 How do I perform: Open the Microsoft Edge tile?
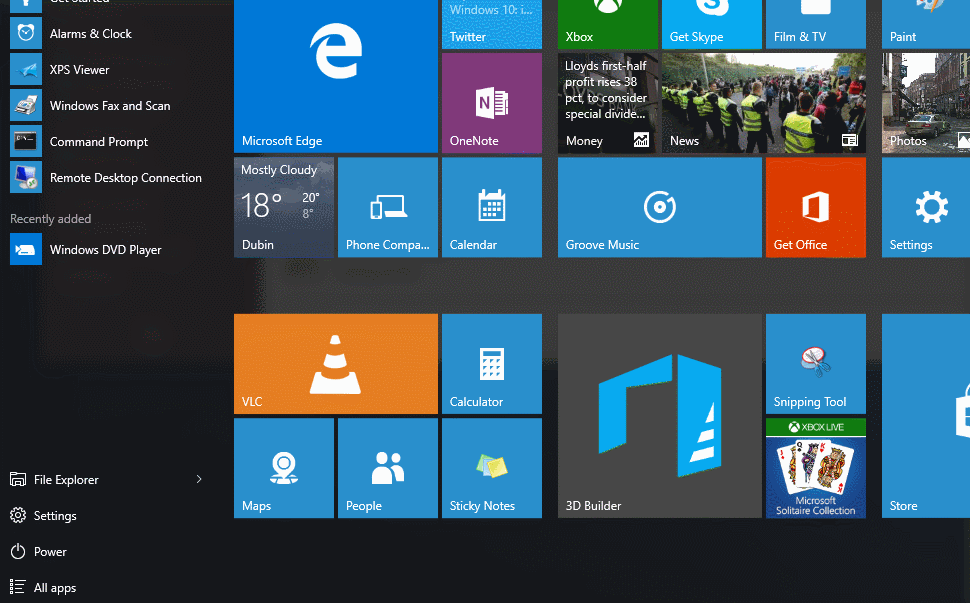click(335, 76)
